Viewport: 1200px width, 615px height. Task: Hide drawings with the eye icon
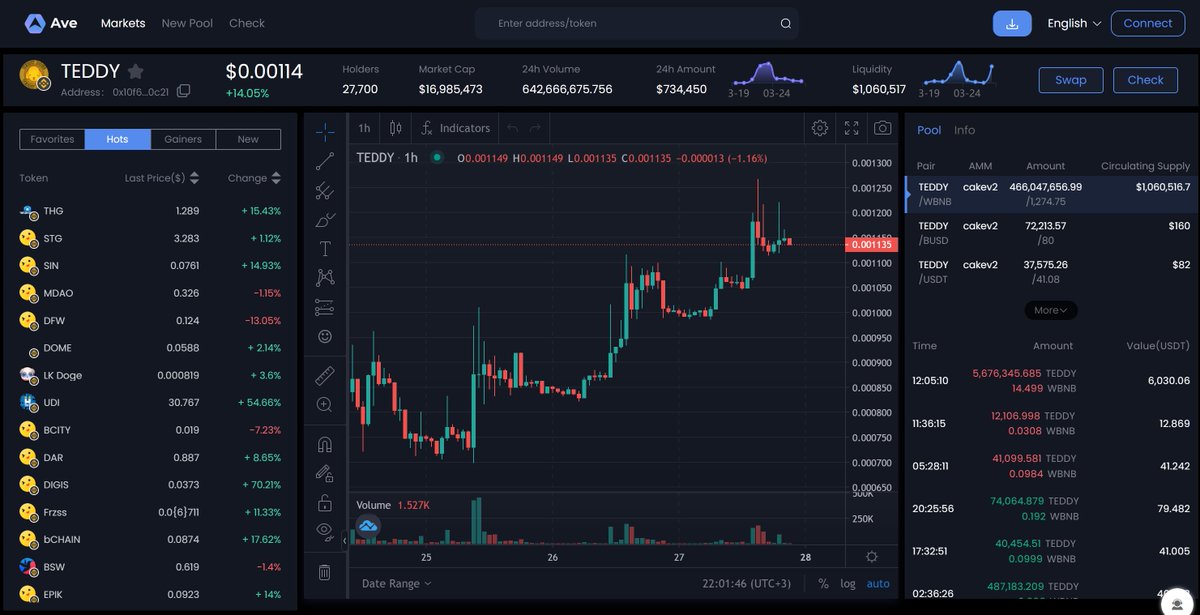[324, 530]
